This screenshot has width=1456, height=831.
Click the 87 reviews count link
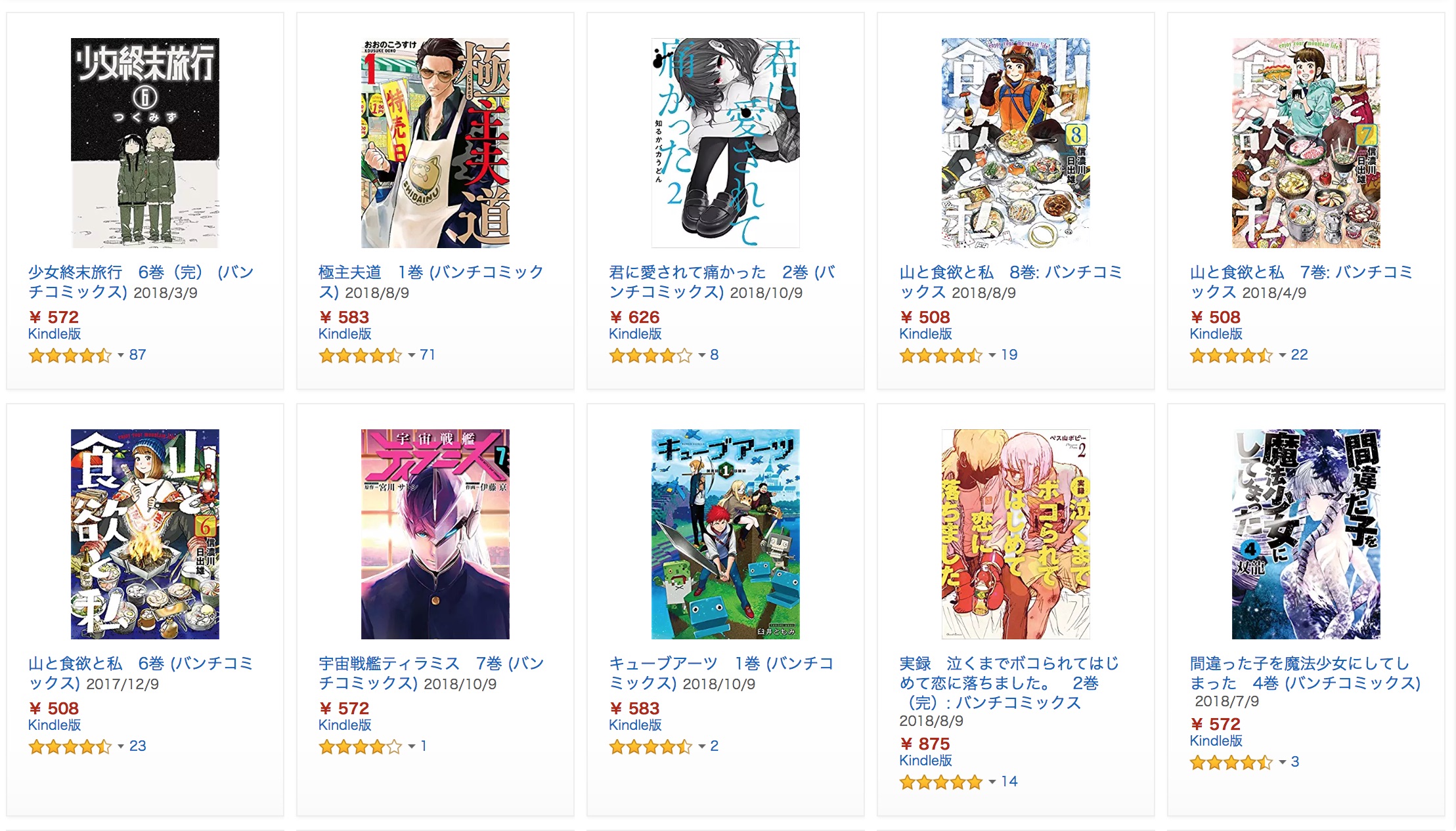pyautogui.click(x=137, y=355)
